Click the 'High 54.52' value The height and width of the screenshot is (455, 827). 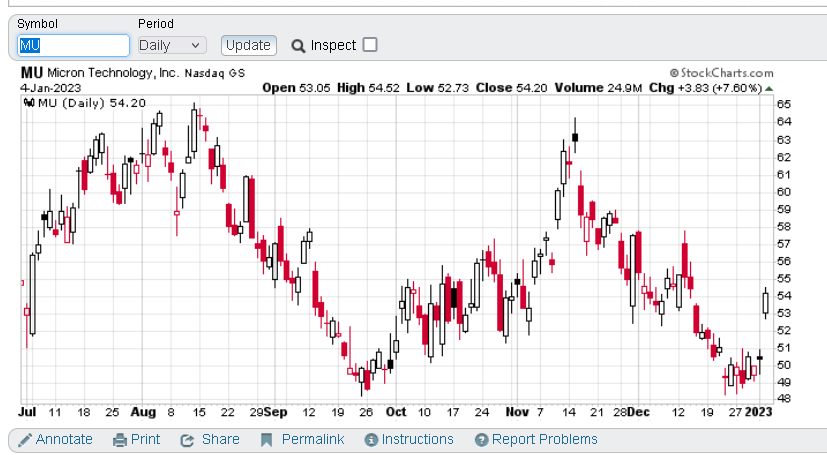(368, 88)
